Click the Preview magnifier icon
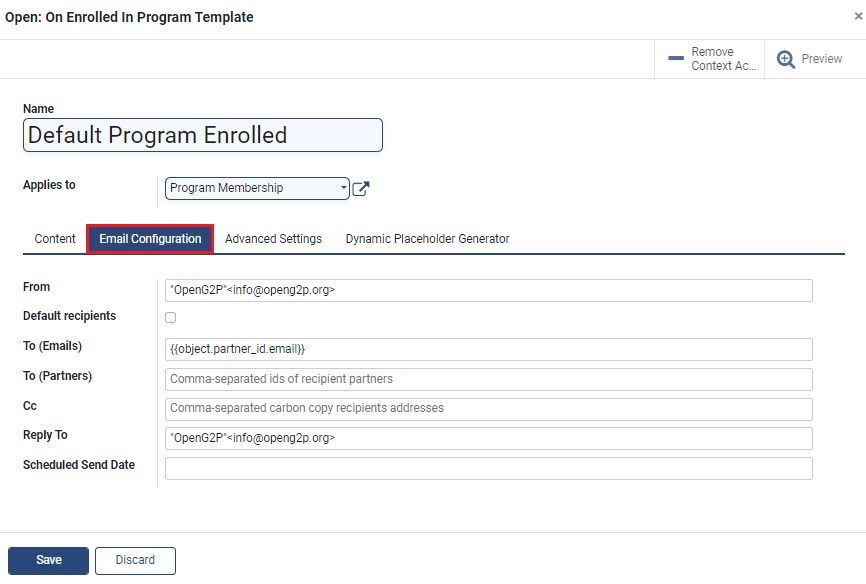Screen dimensions: 866x584 coord(785,59)
